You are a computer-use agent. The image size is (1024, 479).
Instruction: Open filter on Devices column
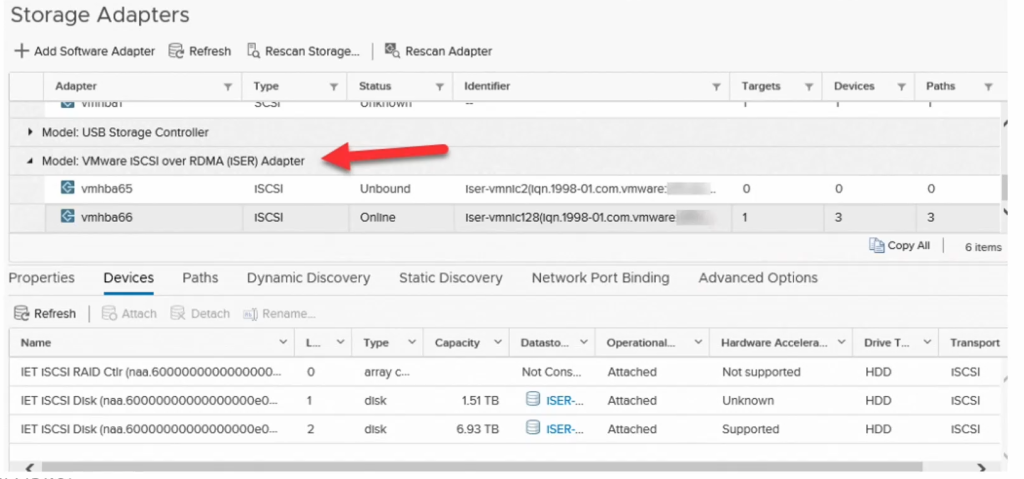pyautogui.click(x=901, y=87)
